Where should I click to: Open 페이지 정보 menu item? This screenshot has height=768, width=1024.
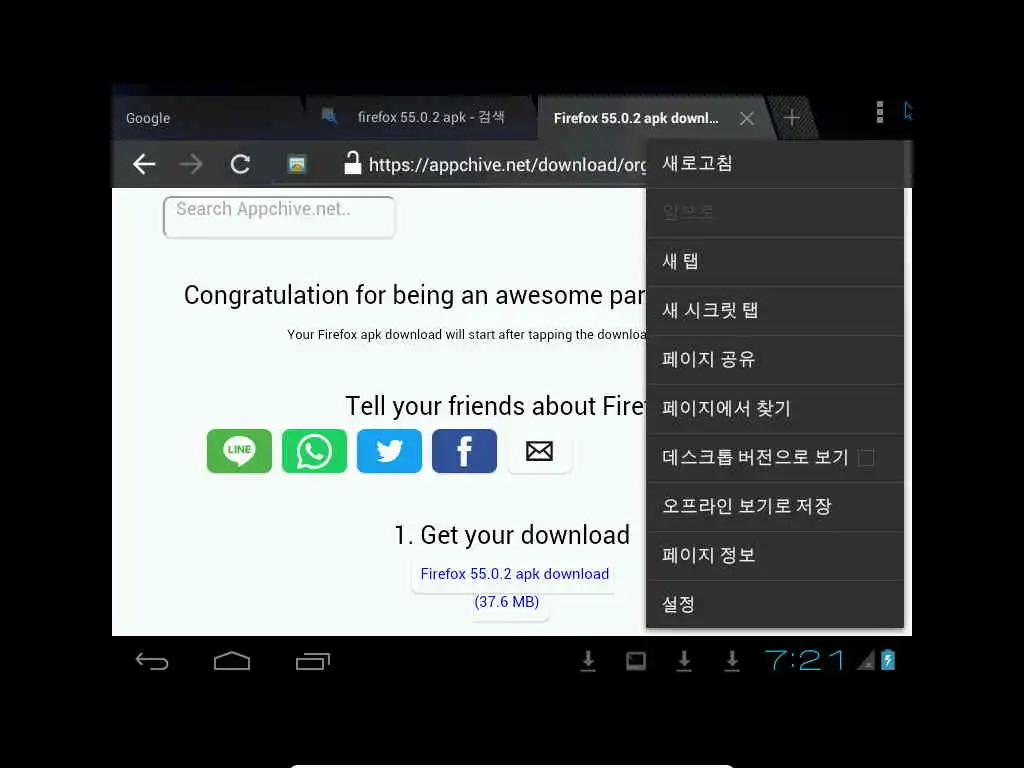pyautogui.click(x=775, y=556)
